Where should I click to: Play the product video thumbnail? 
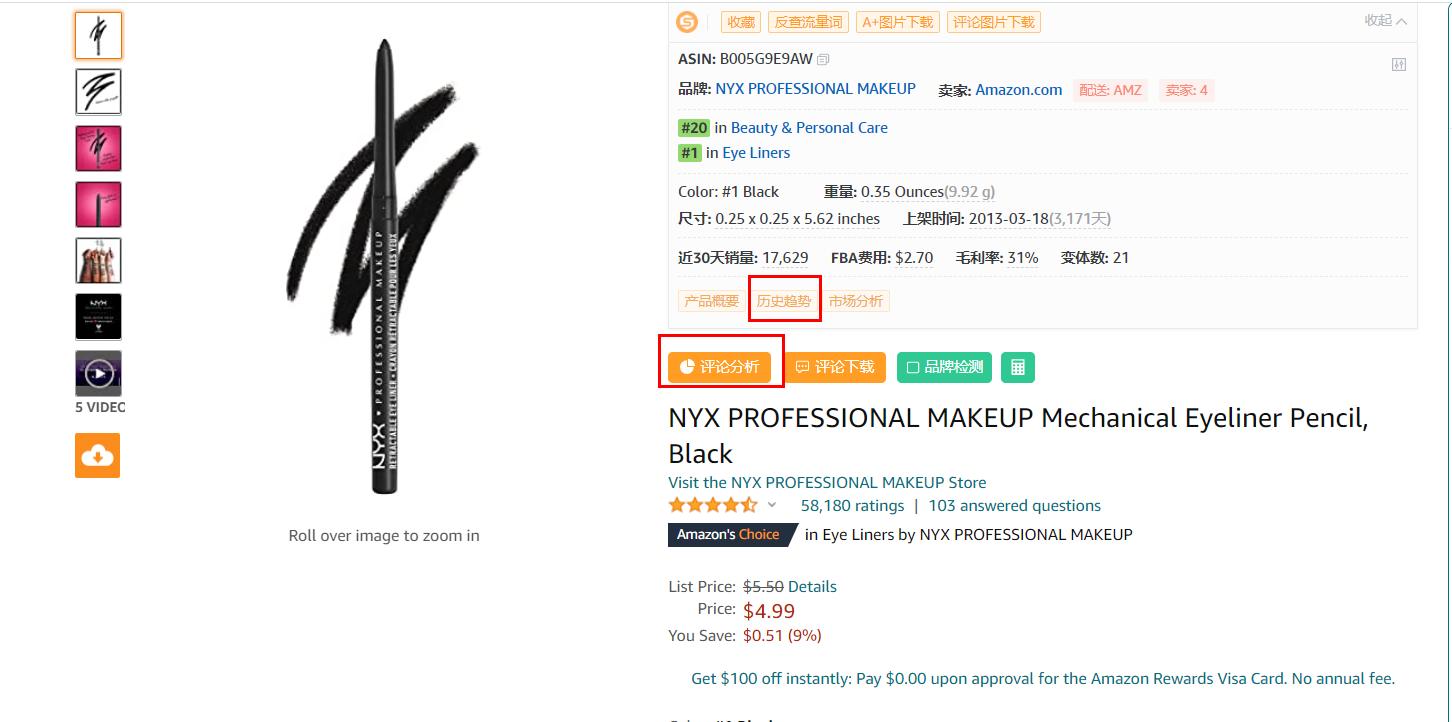click(98, 373)
